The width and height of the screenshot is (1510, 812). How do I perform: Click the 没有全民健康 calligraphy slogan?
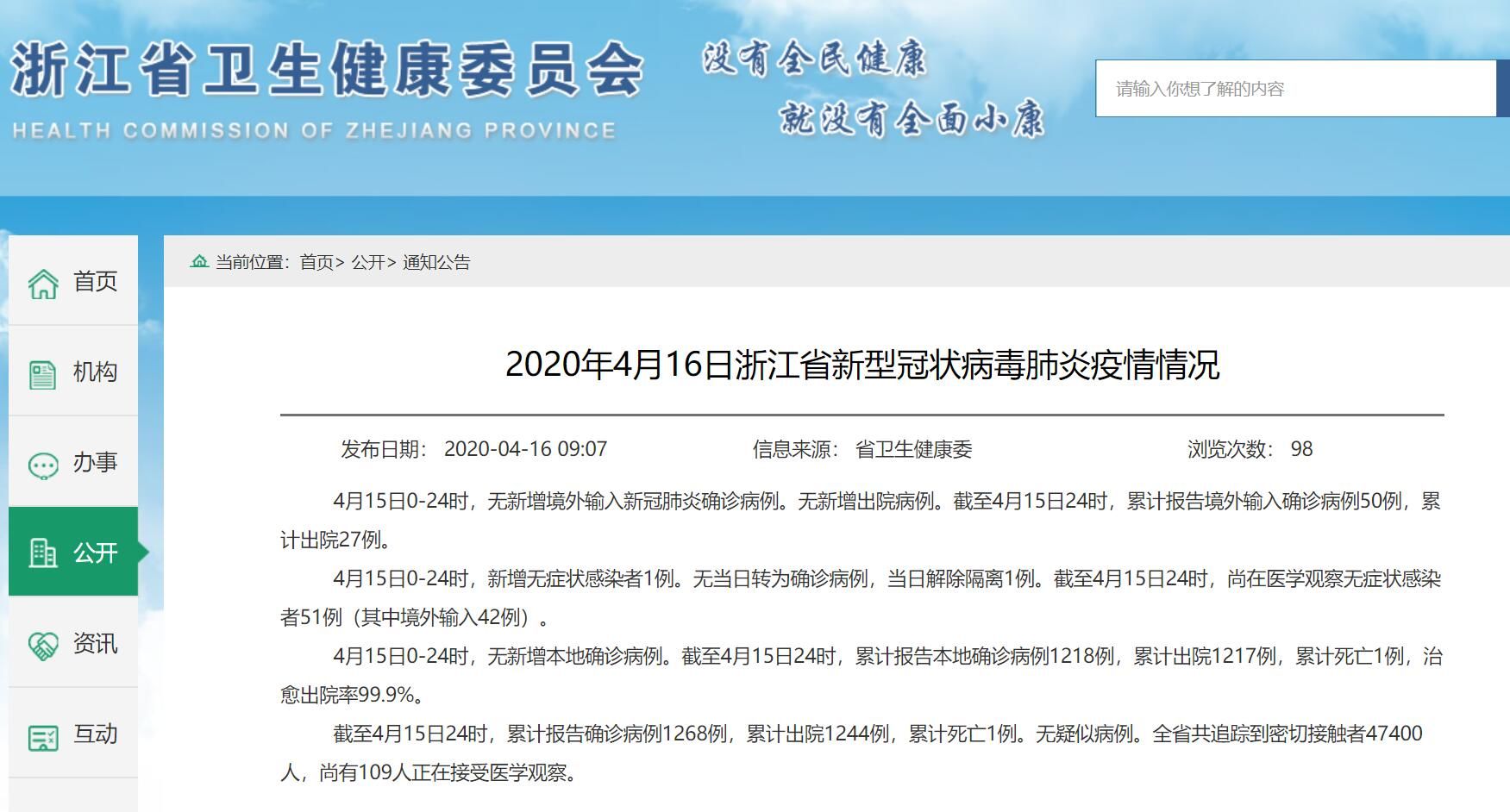(x=814, y=59)
